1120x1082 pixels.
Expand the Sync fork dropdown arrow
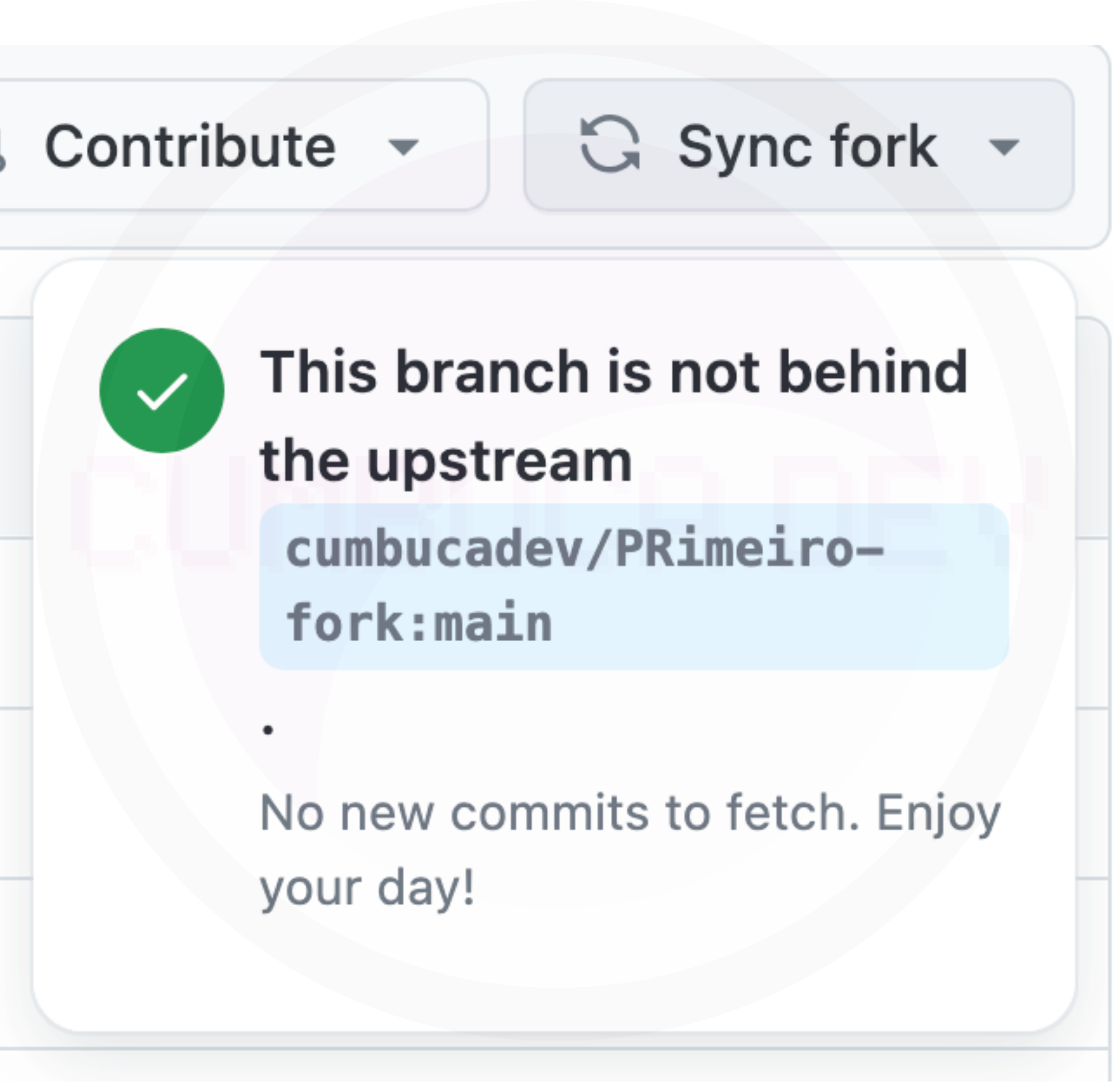click(1003, 147)
